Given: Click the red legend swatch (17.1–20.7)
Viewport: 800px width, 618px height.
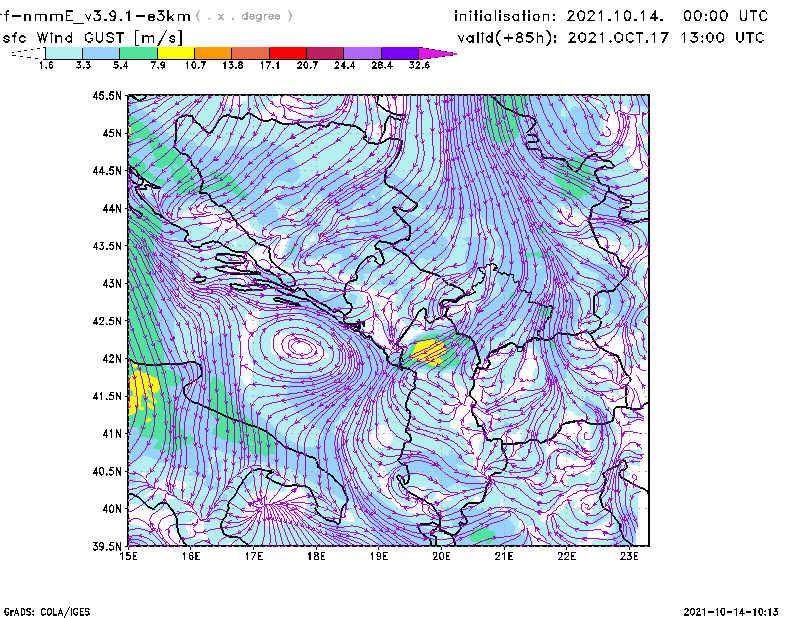Looking at the screenshot, I should (x=288, y=53).
